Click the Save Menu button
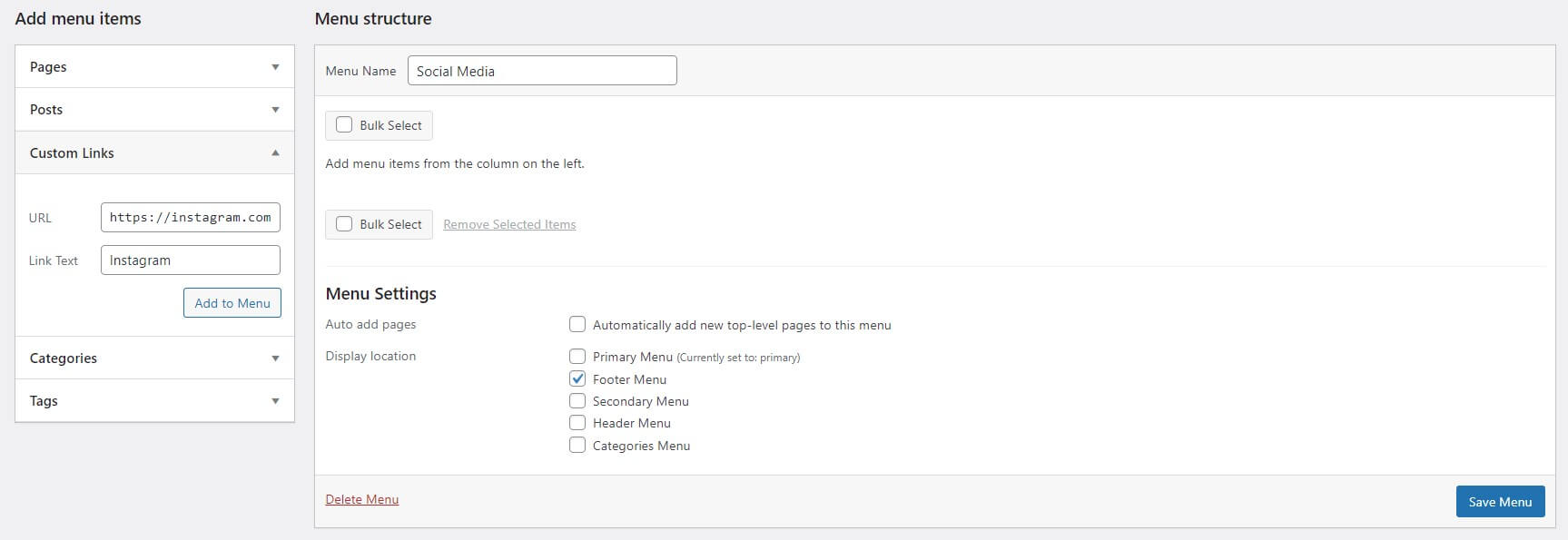 coord(1500,502)
